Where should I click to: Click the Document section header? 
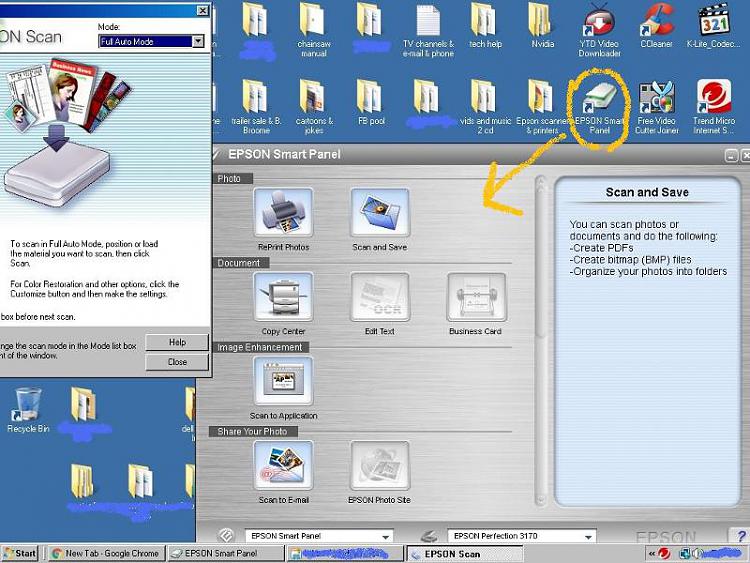pos(239,263)
